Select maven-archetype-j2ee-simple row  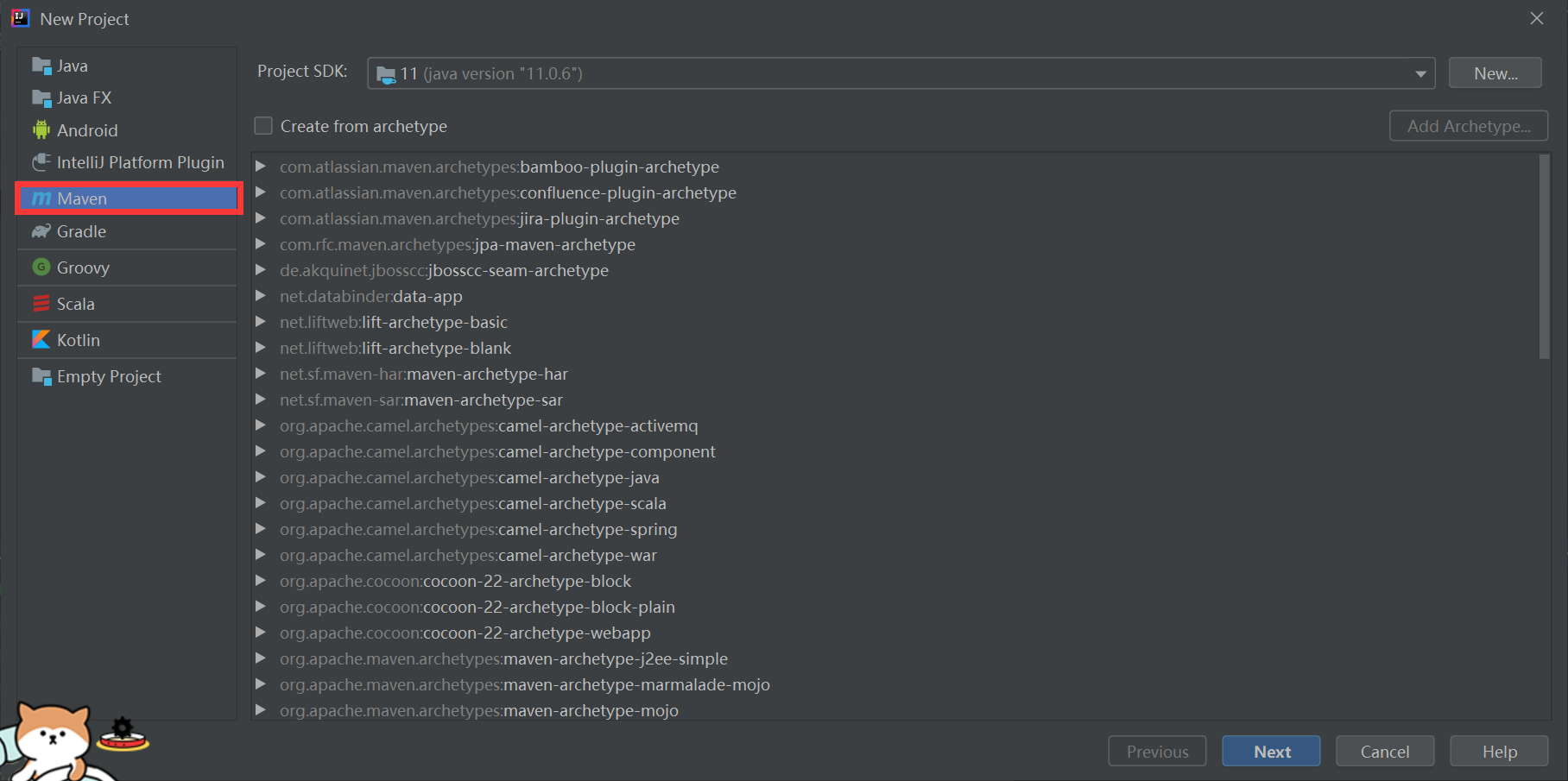coord(895,658)
